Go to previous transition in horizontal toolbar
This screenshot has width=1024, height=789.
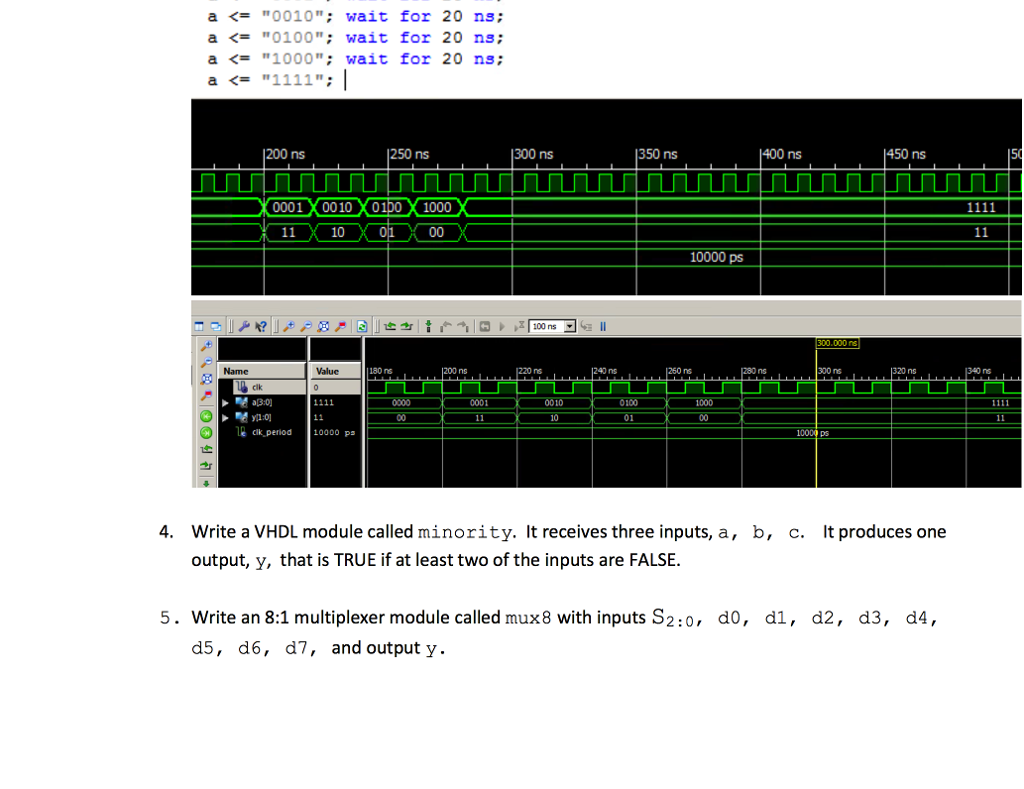point(390,326)
